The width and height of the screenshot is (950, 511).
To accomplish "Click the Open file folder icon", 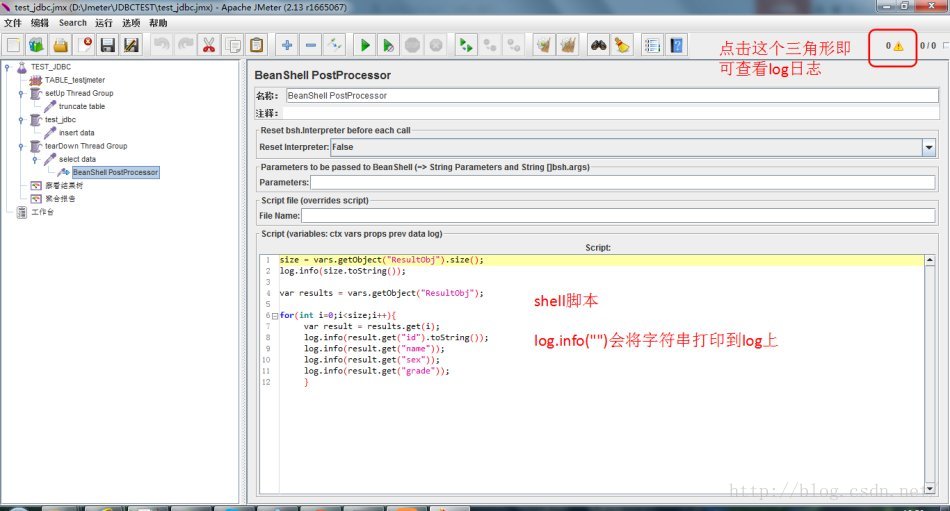I will [x=60, y=45].
